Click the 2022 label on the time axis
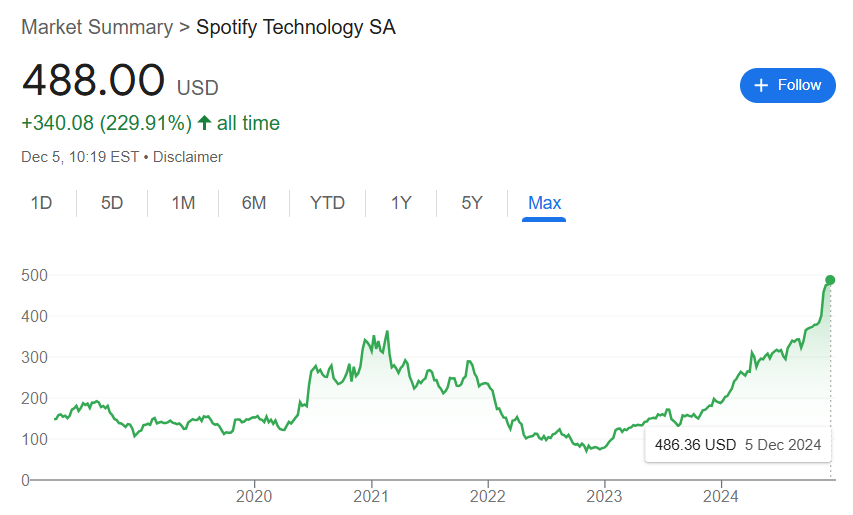 (x=488, y=496)
